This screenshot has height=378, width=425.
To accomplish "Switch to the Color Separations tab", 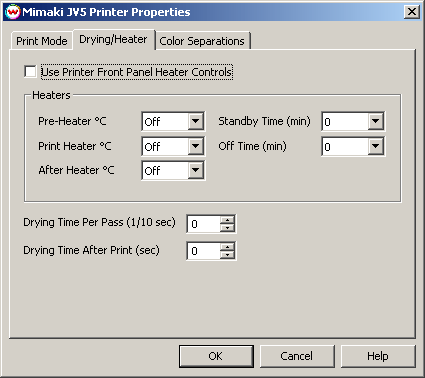I will tap(202, 41).
